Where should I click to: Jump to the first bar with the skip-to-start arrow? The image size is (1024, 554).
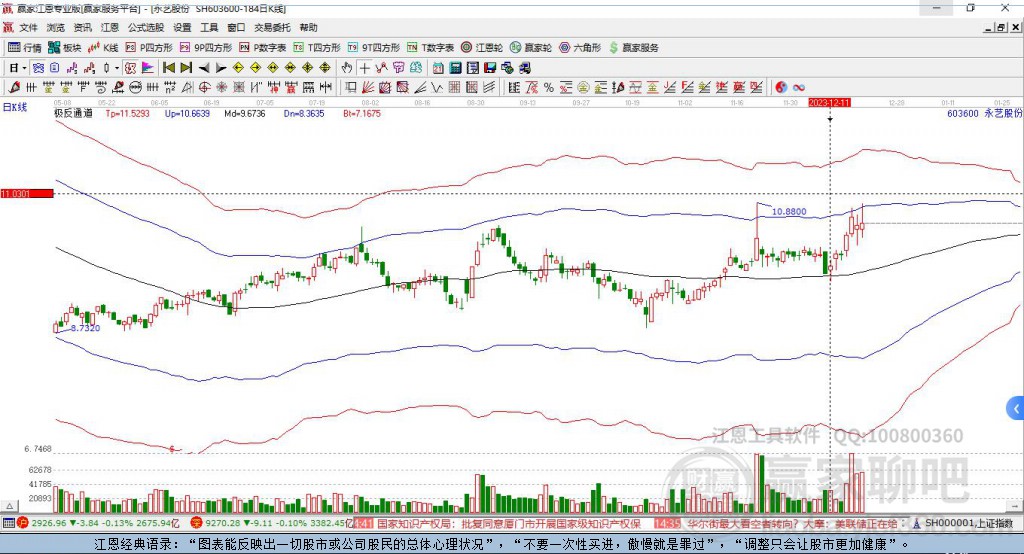coord(168,68)
